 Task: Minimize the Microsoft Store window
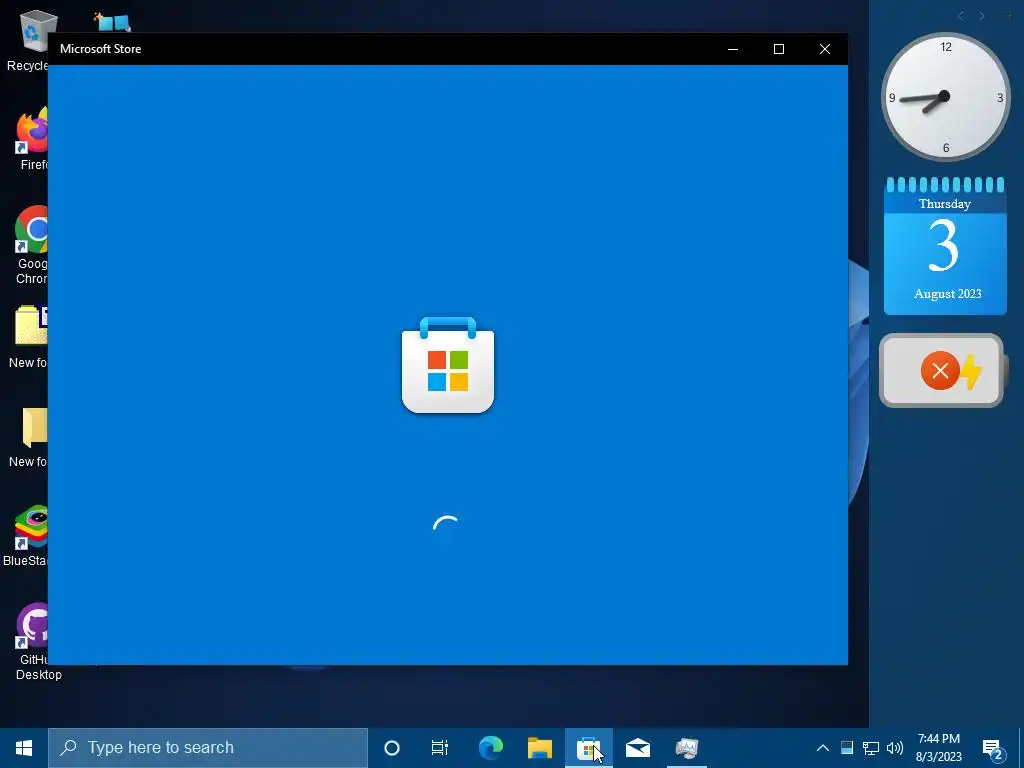733,49
